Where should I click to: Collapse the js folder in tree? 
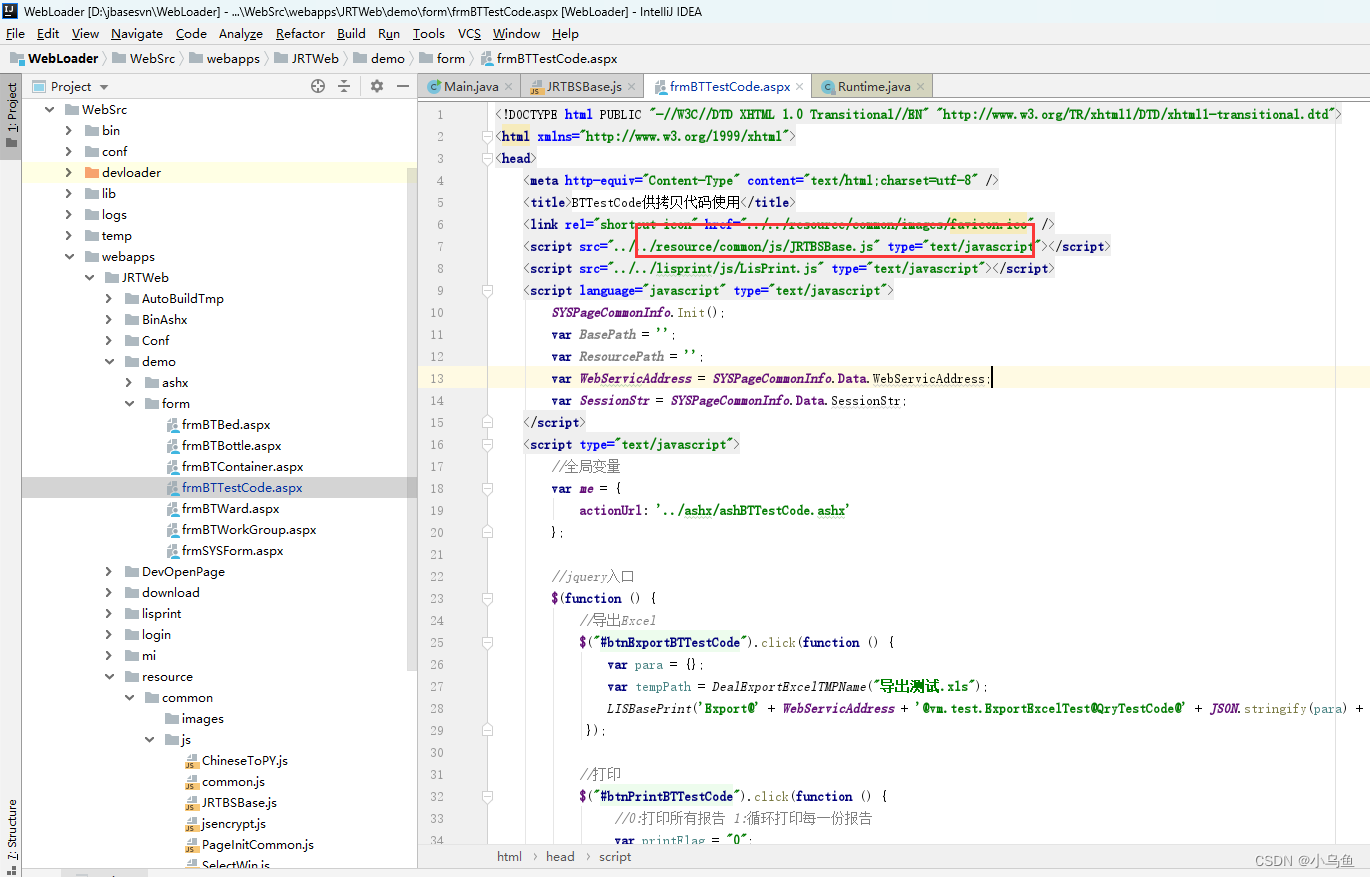148,739
